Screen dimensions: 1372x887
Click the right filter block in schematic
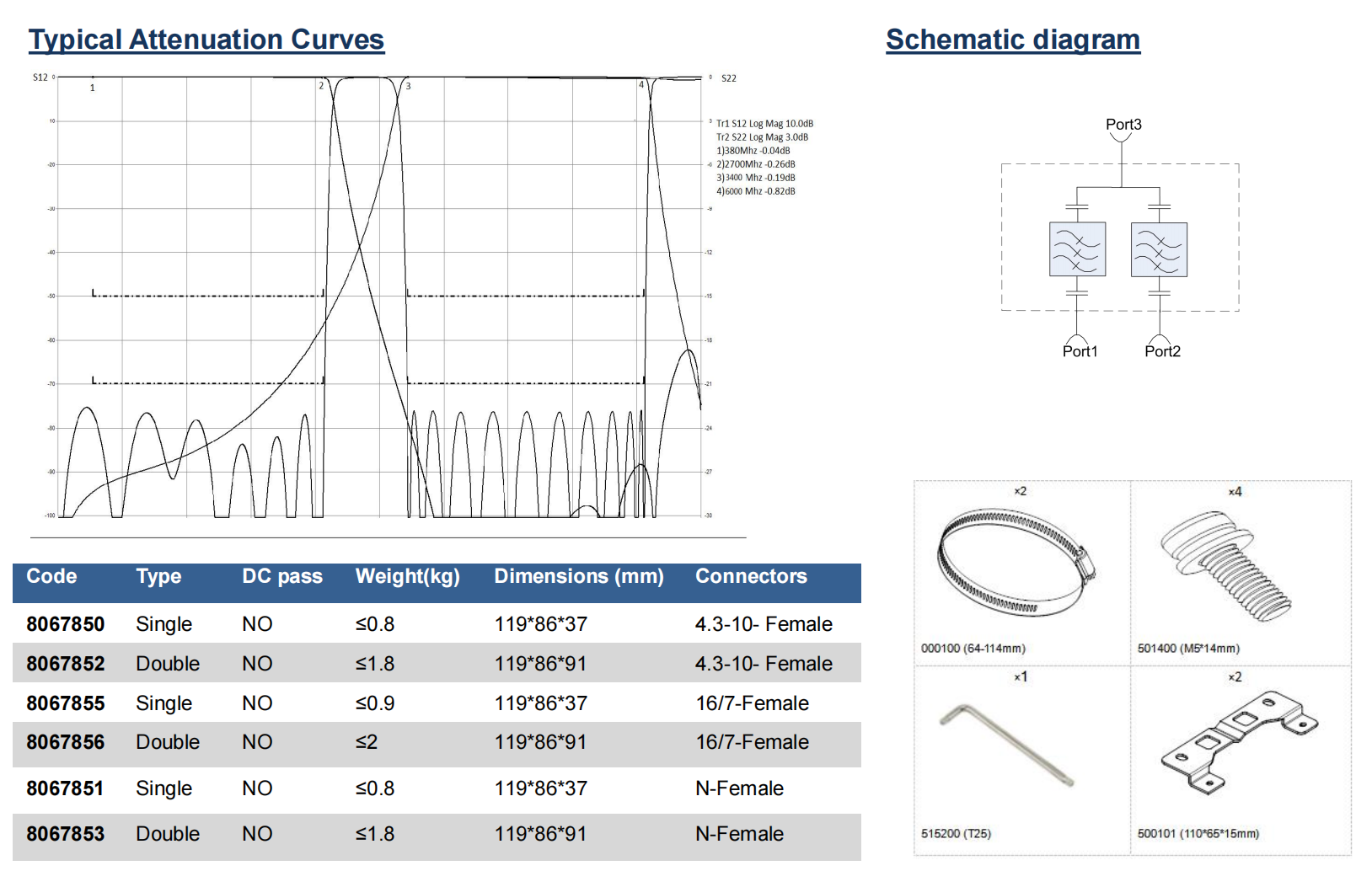(x=1159, y=249)
